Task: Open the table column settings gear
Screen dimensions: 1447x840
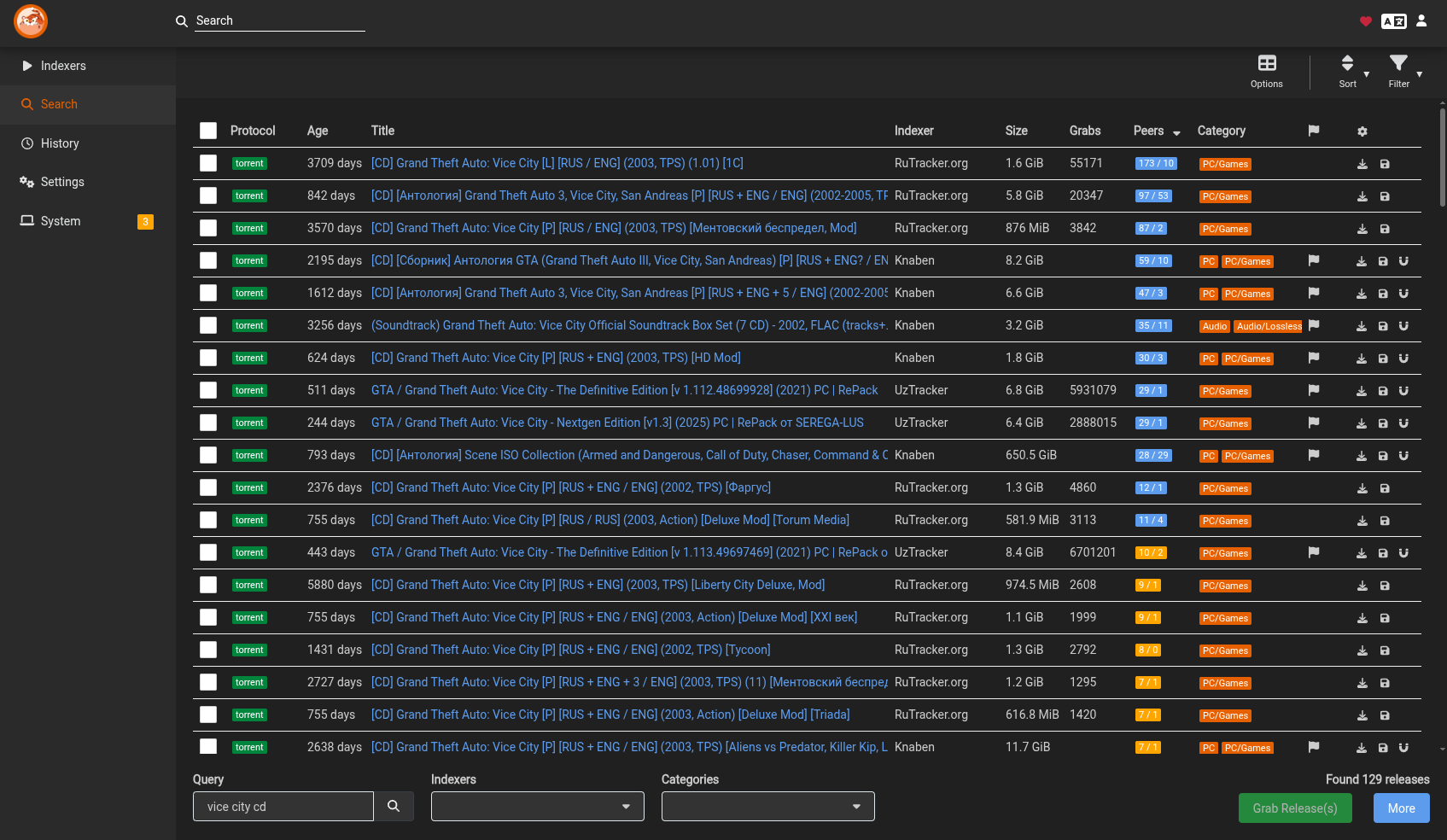Action: [x=1362, y=131]
